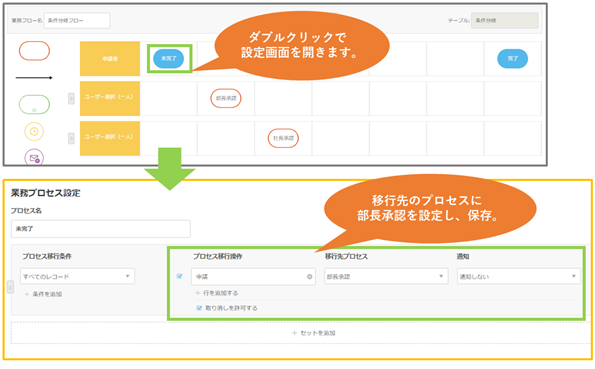
Task: Click the 移行先プロセス column label
Action: point(346,256)
